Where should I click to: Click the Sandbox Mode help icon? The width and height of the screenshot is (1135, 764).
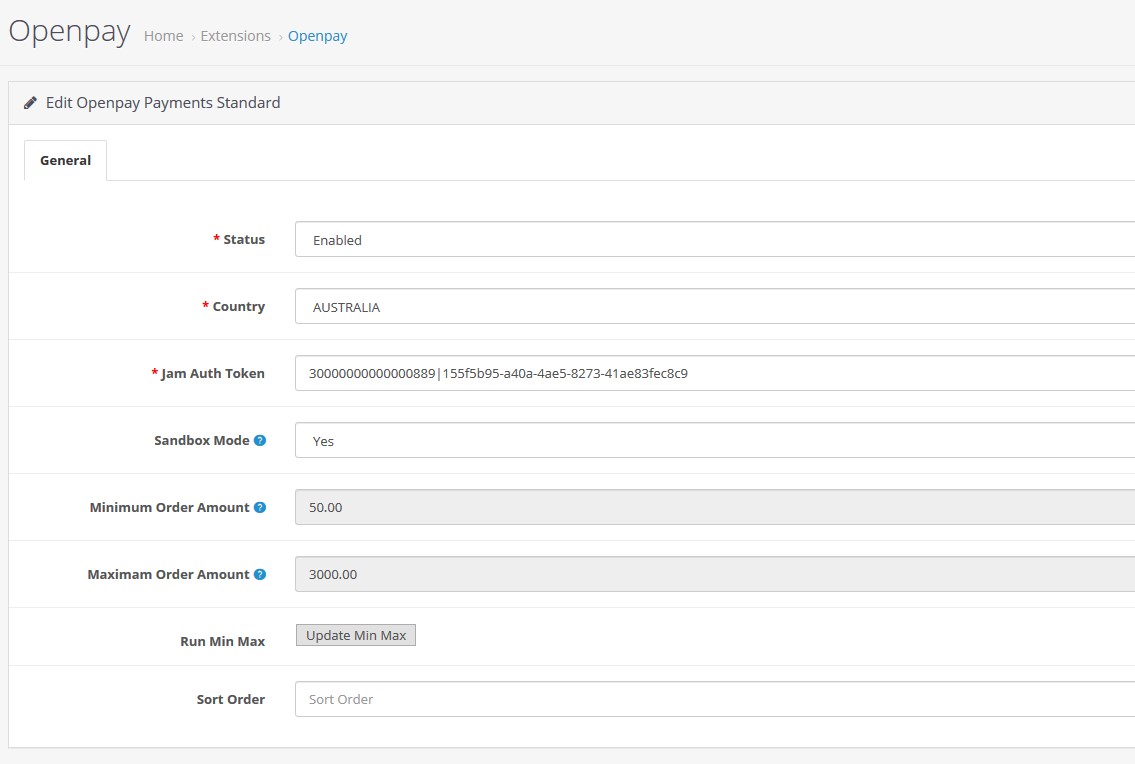coord(260,440)
